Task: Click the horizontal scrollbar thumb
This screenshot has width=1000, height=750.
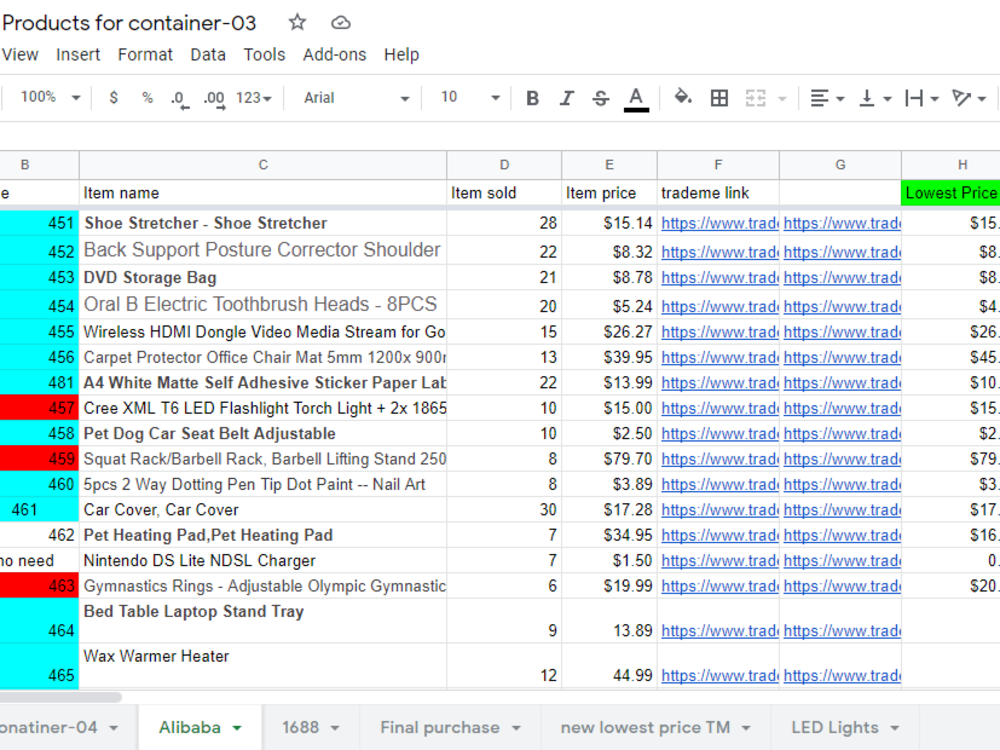Action: (61, 697)
